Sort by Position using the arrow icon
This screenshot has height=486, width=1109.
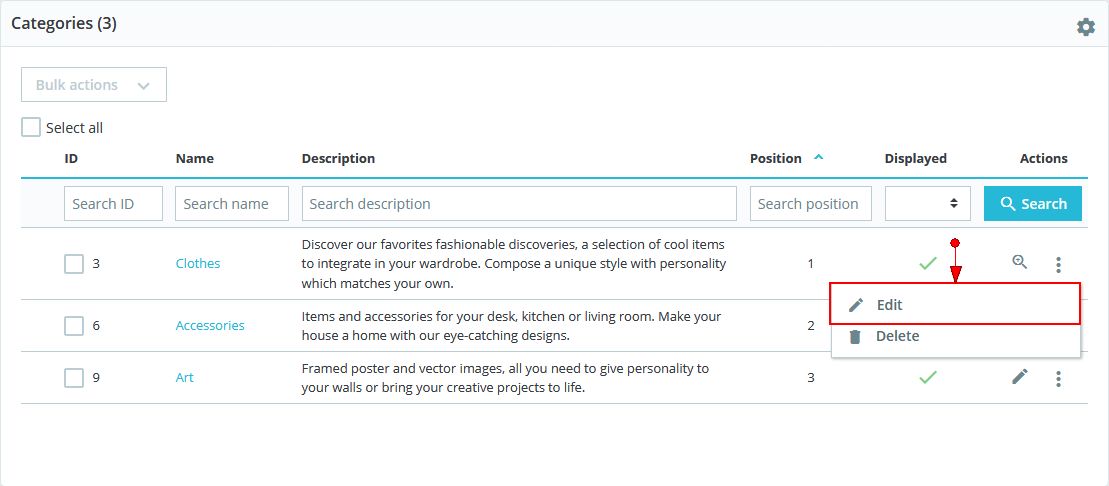click(x=819, y=157)
